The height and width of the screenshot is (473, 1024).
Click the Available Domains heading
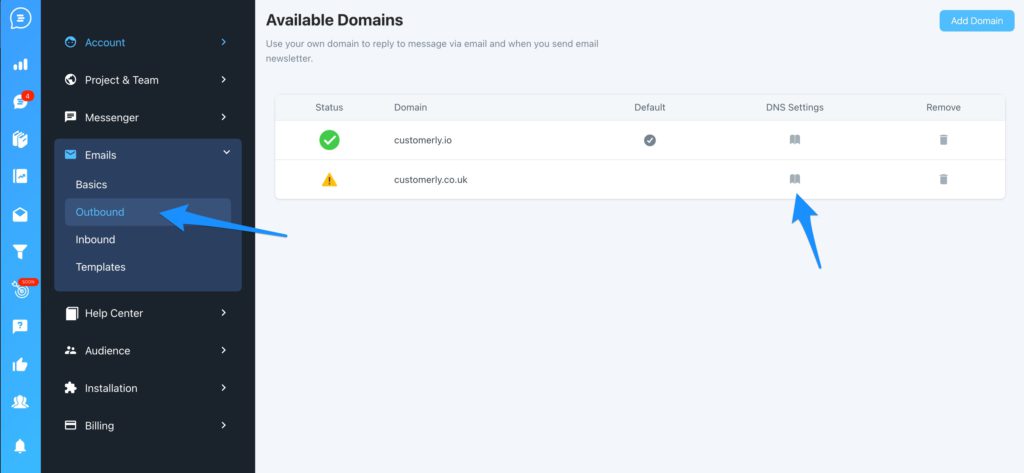tap(334, 20)
